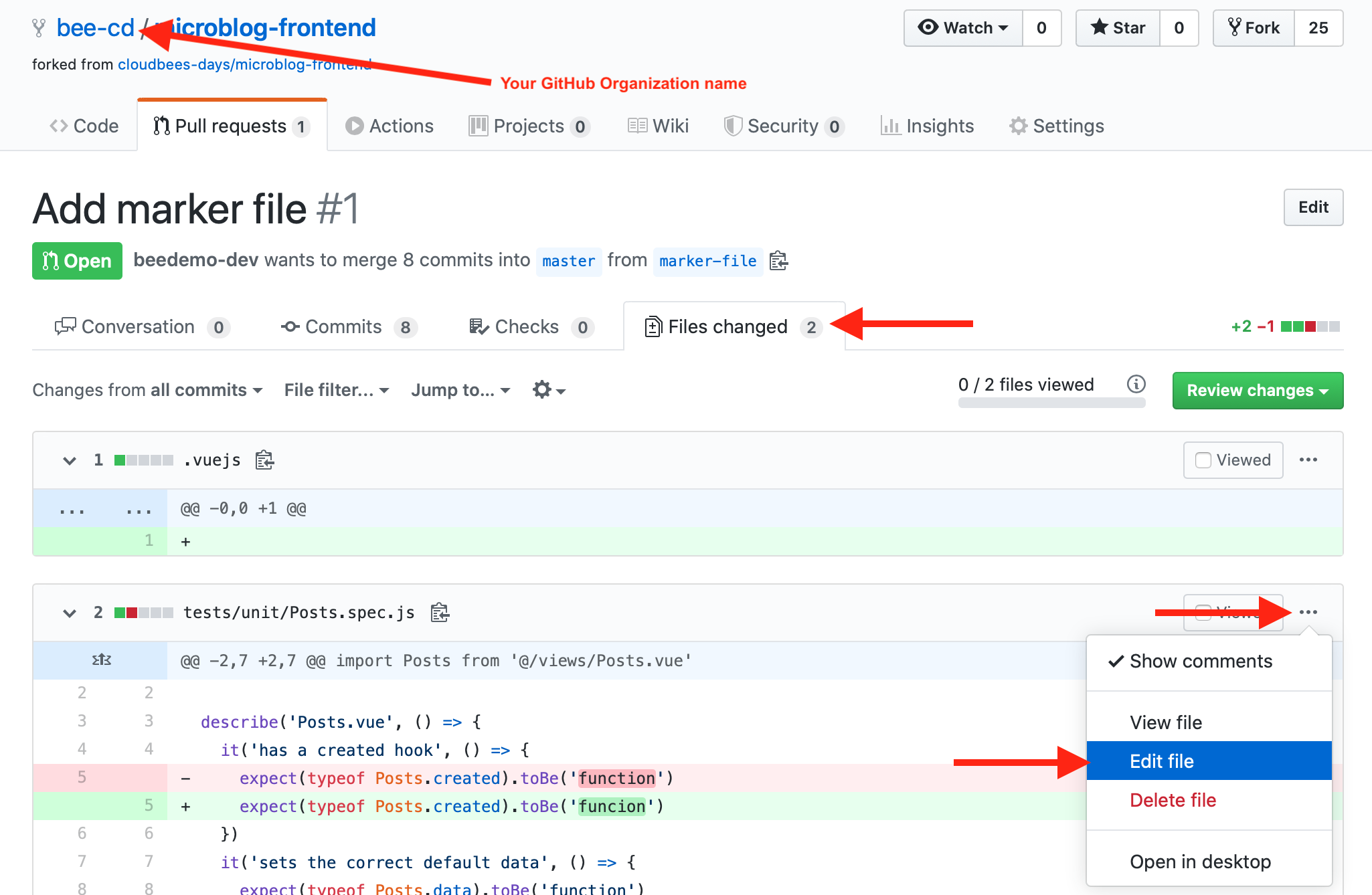This screenshot has height=895, width=1372.
Task: Open the Actions tab
Action: [x=390, y=126]
